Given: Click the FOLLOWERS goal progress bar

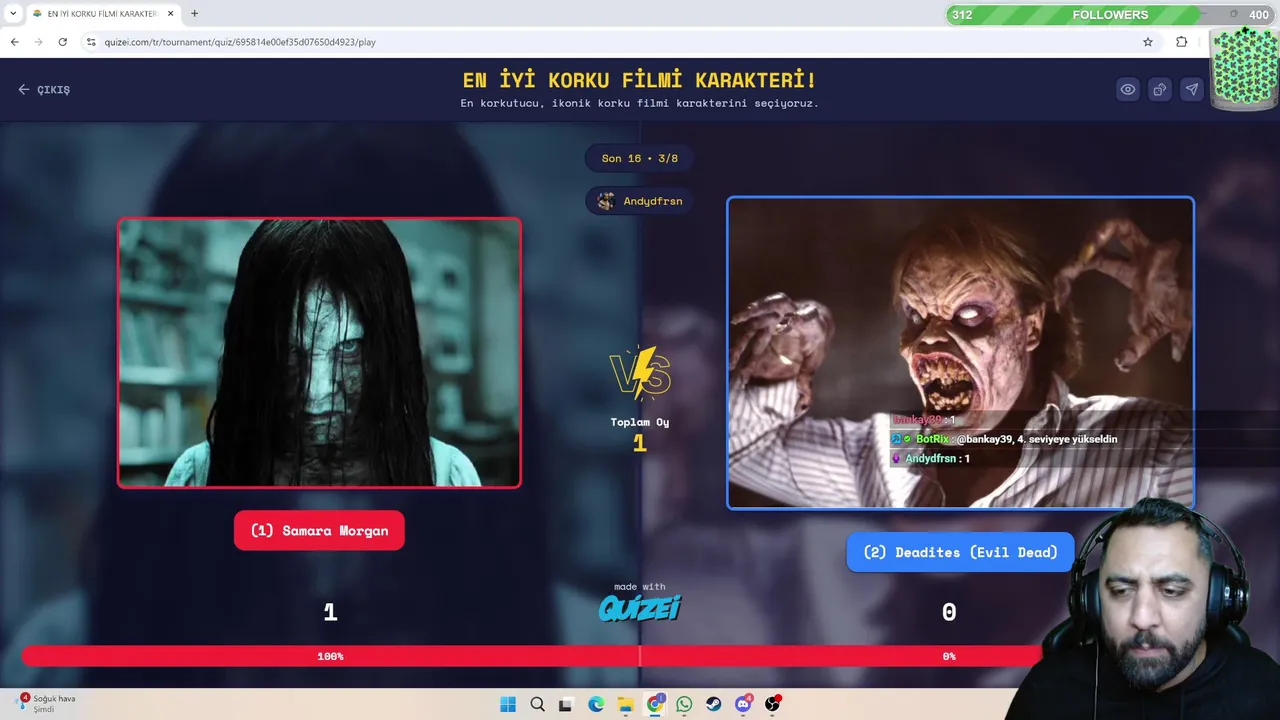Looking at the screenshot, I should tap(1109, 15).
